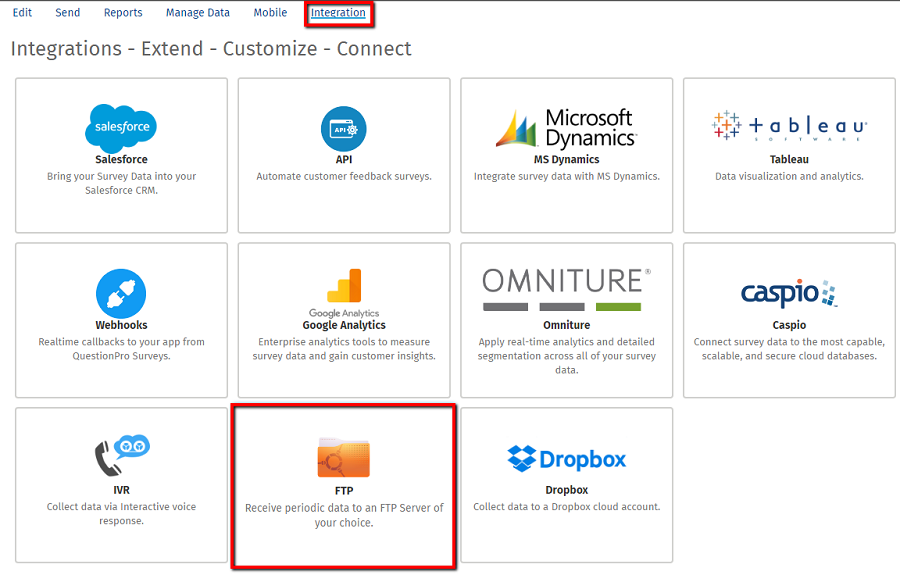Click the FTP integration title

pos(343,491)
